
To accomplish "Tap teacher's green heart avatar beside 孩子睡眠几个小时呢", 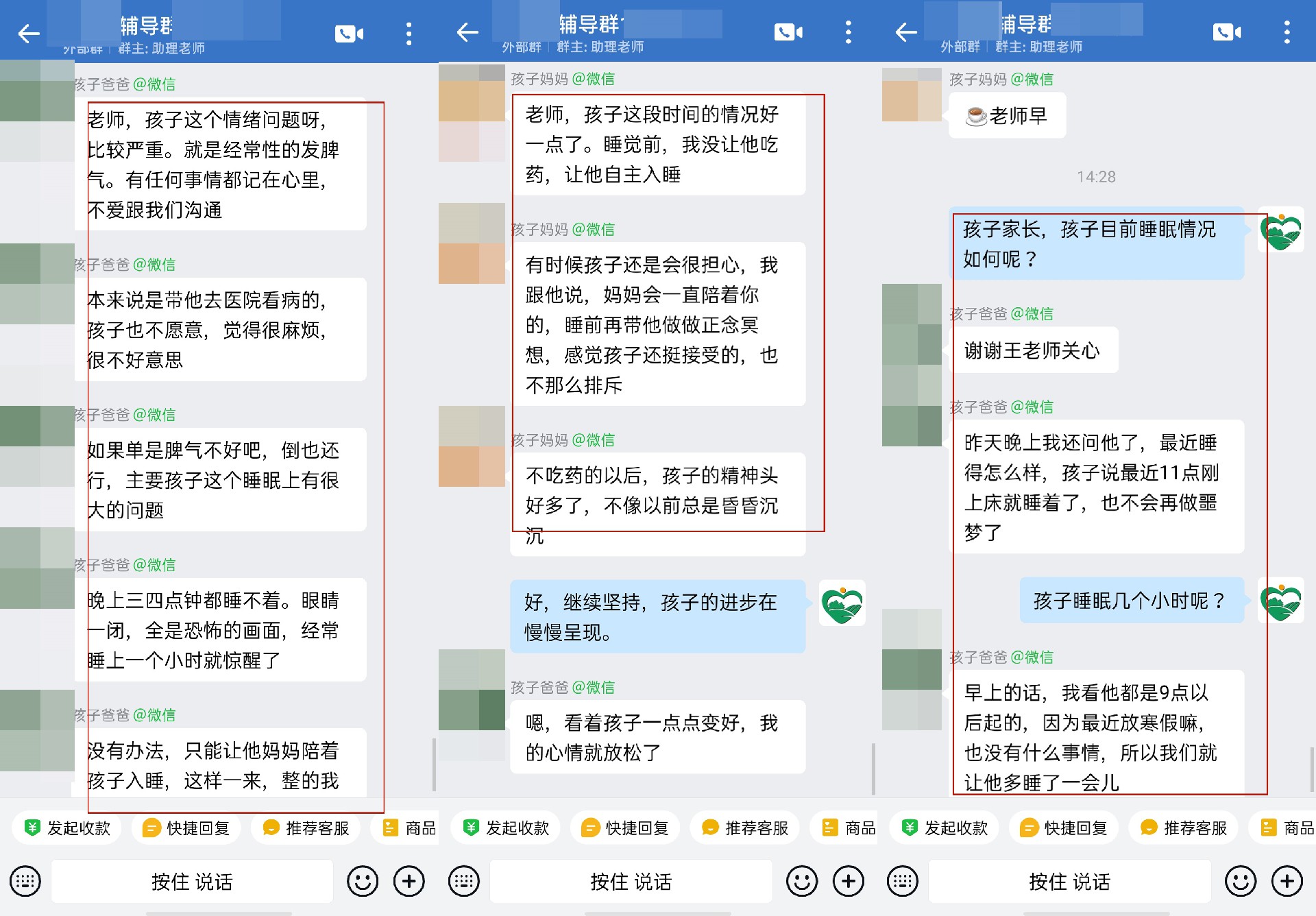I will tap(1280, 601).
